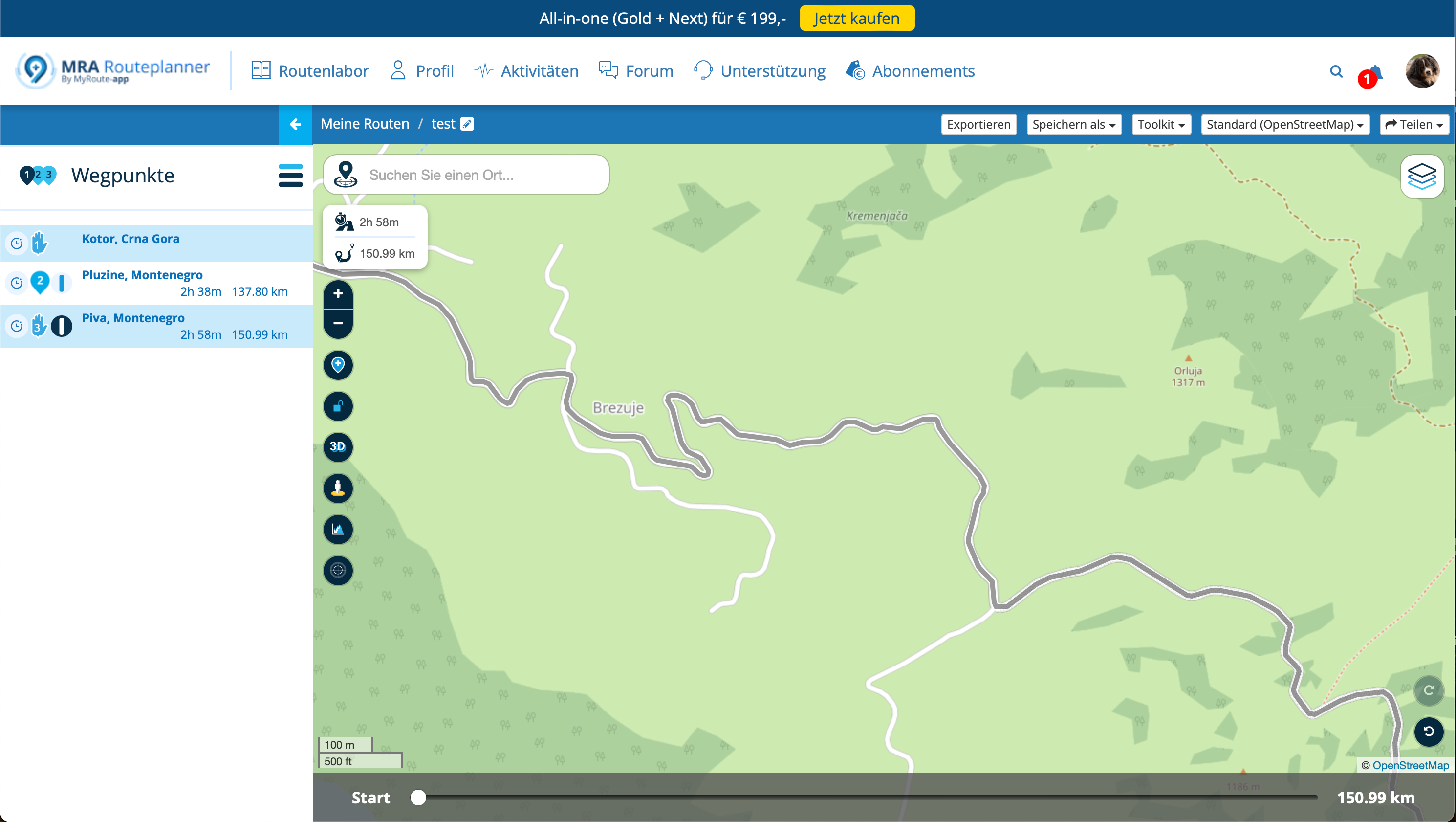Open the Routenlabor menu item

pos(310,71)
